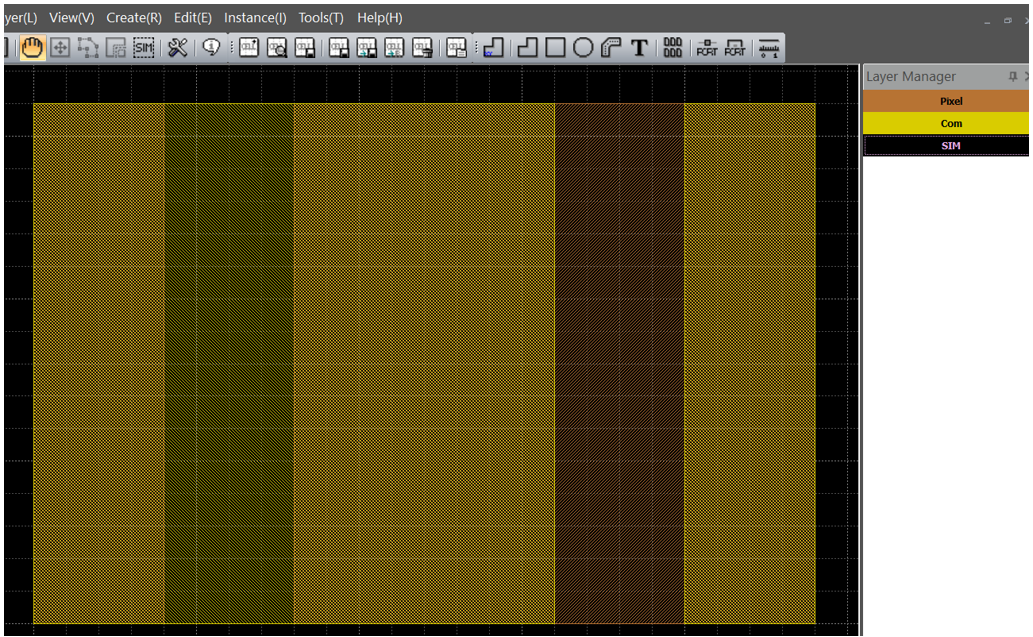
Task: Select the polygon drawing tool
Action: (527, 48)
